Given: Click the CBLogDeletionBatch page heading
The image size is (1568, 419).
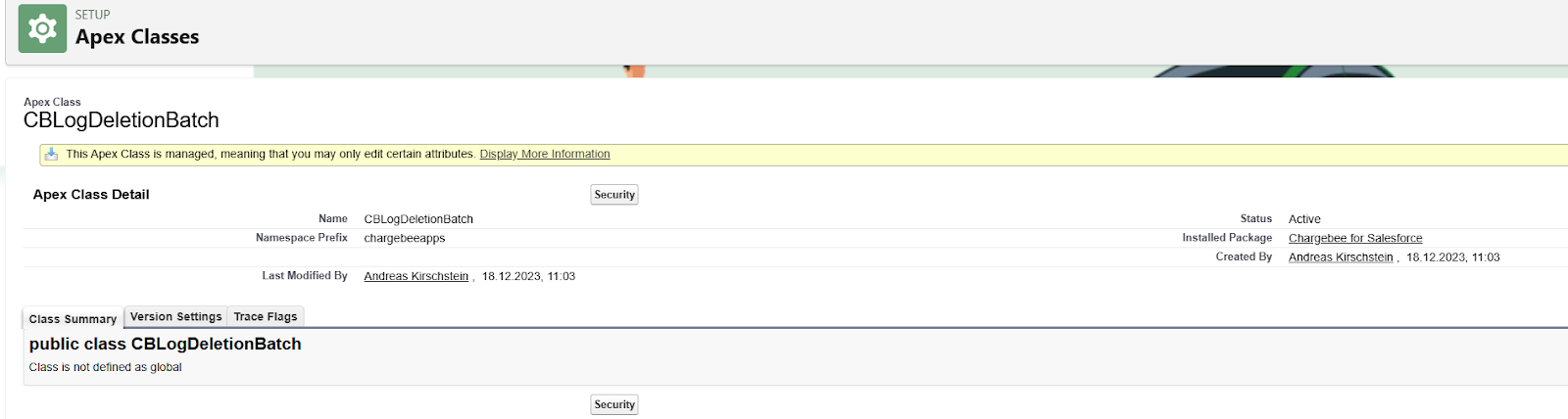Looking at the screenshot, I should [122, 120].
